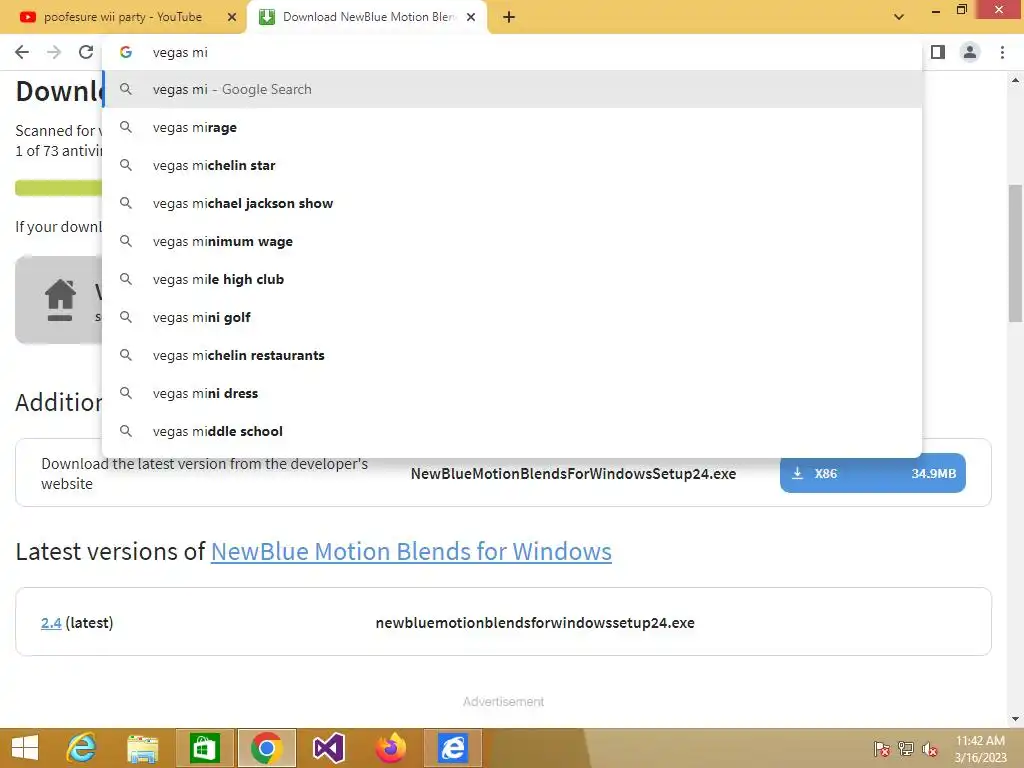The image size is (1024, 768).
Task: Select the 'vegas middle school' suggestion
Action: 513,431
